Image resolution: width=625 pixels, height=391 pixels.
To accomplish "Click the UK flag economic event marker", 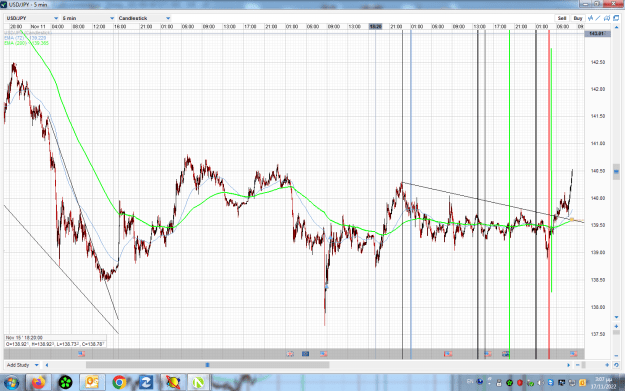I will 290,354.
